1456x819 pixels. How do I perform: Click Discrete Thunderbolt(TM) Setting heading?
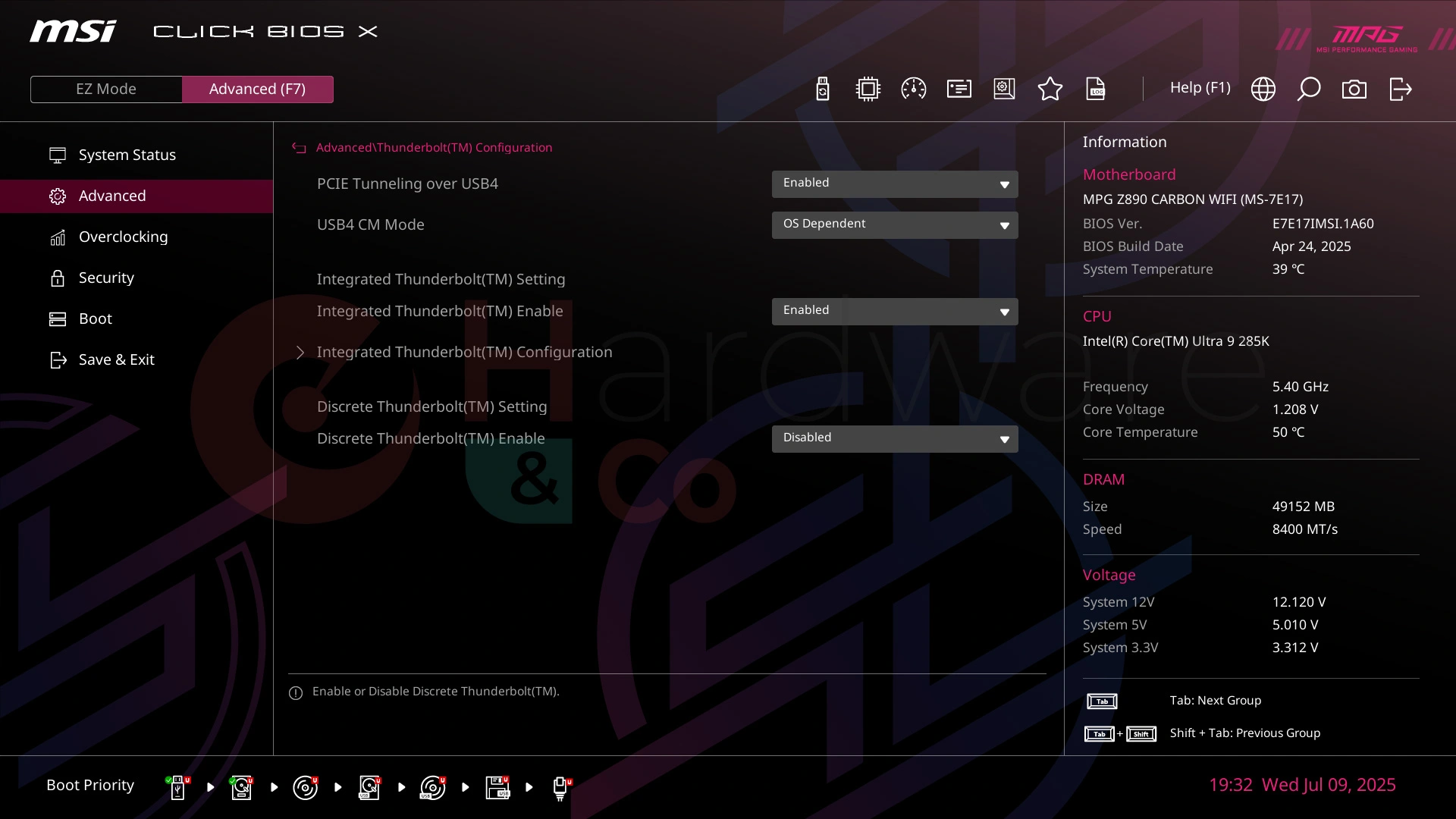431,406
